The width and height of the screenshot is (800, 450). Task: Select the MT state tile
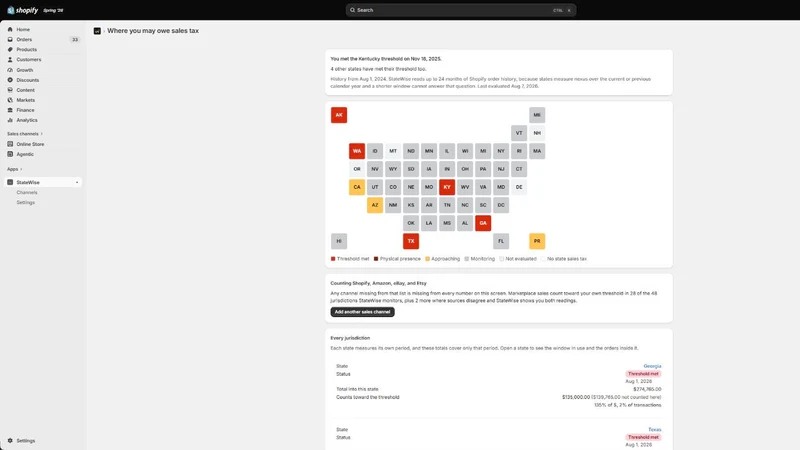click(393, 151)
